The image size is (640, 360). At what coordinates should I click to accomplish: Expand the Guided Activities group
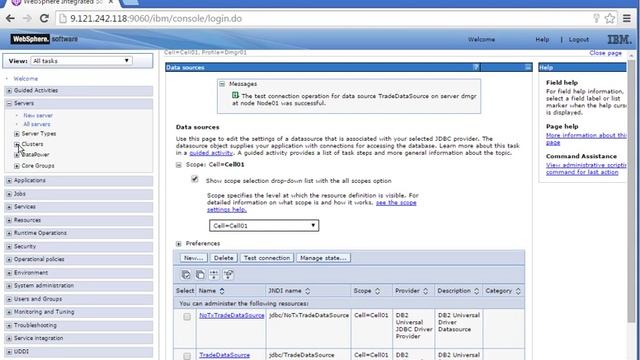[9, 91]
